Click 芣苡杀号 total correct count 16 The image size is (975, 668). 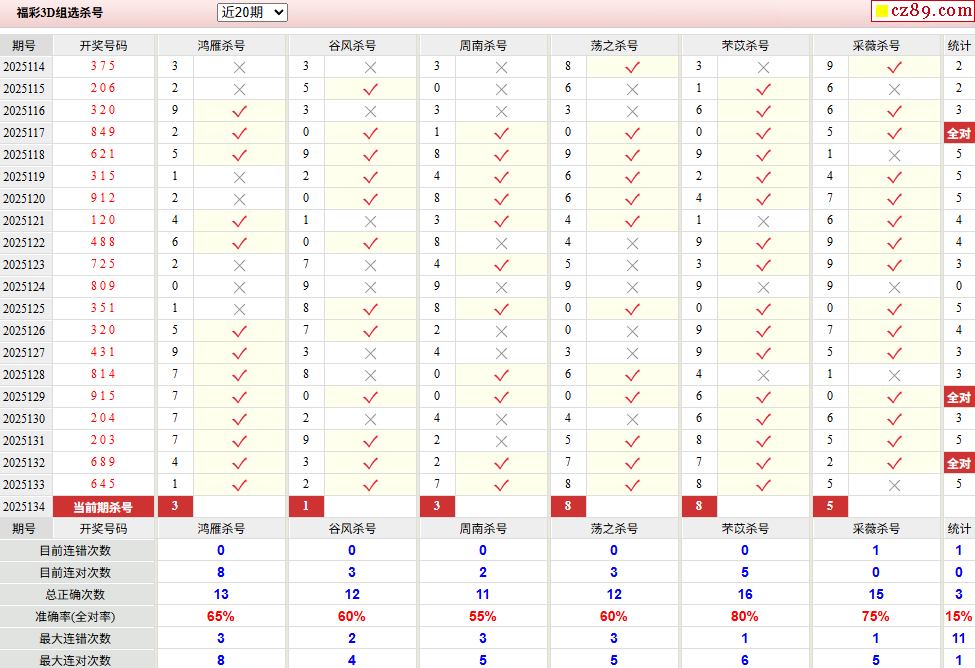click(745, 595)
